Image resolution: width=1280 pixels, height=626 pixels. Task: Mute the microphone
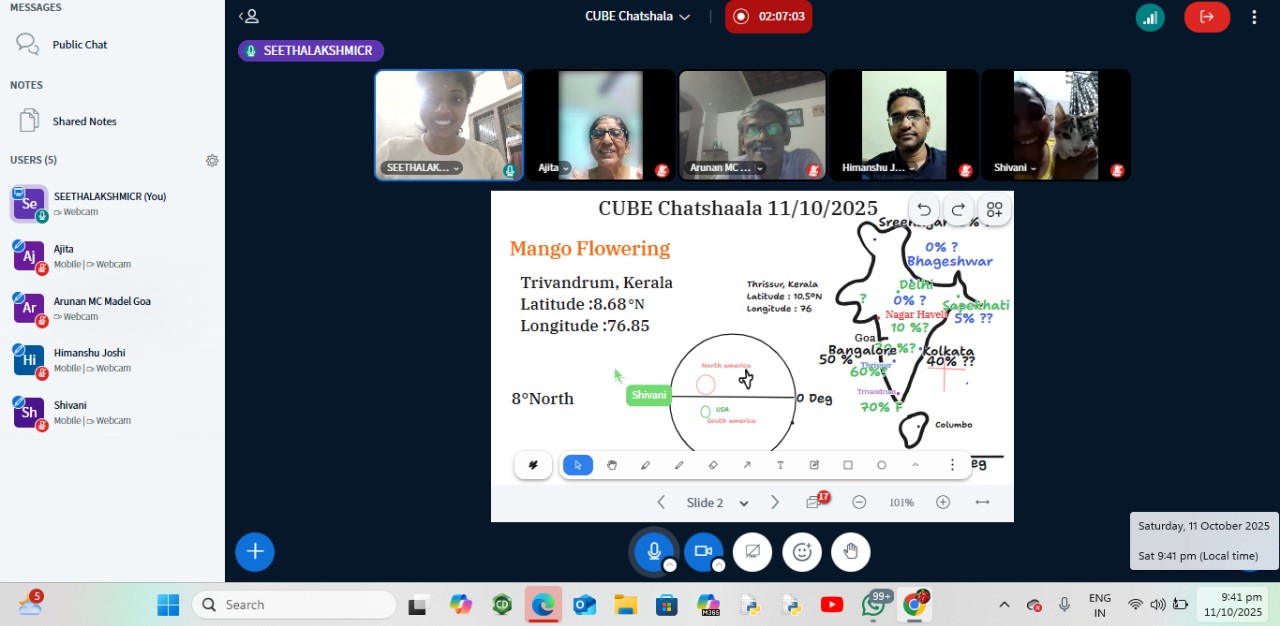pos(654,551)
